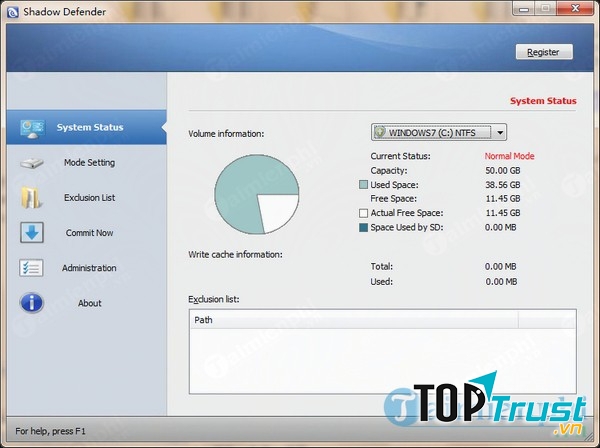Click the Administration checklist icon
The image size is (600, 448).
pos(32,268)
